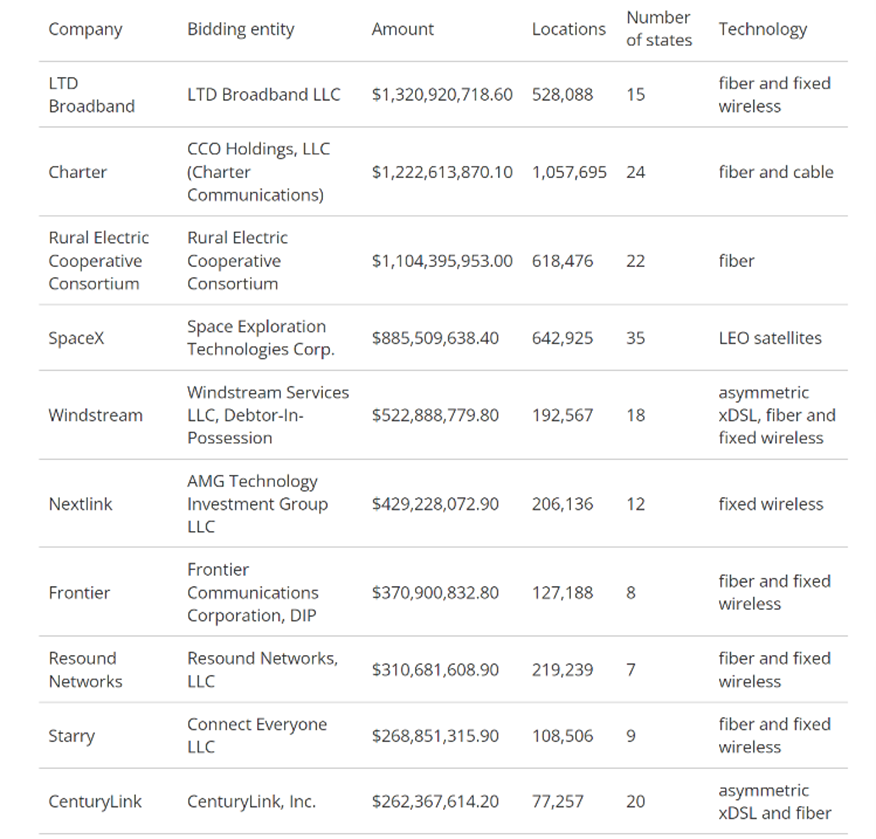This screenshot has height=839, width=876.
Task: Select the AMG Technology Investment Group entity
Action: [257, 504]
